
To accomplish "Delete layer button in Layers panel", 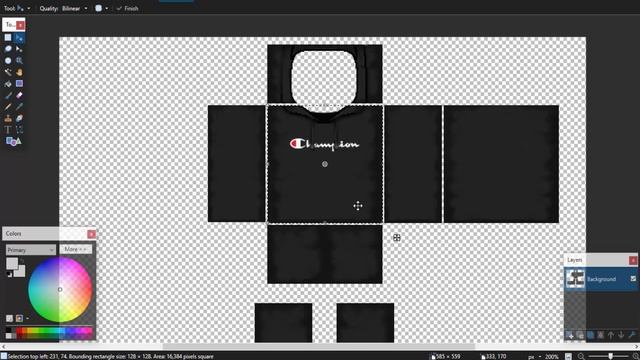I will [x=580, y=335].
